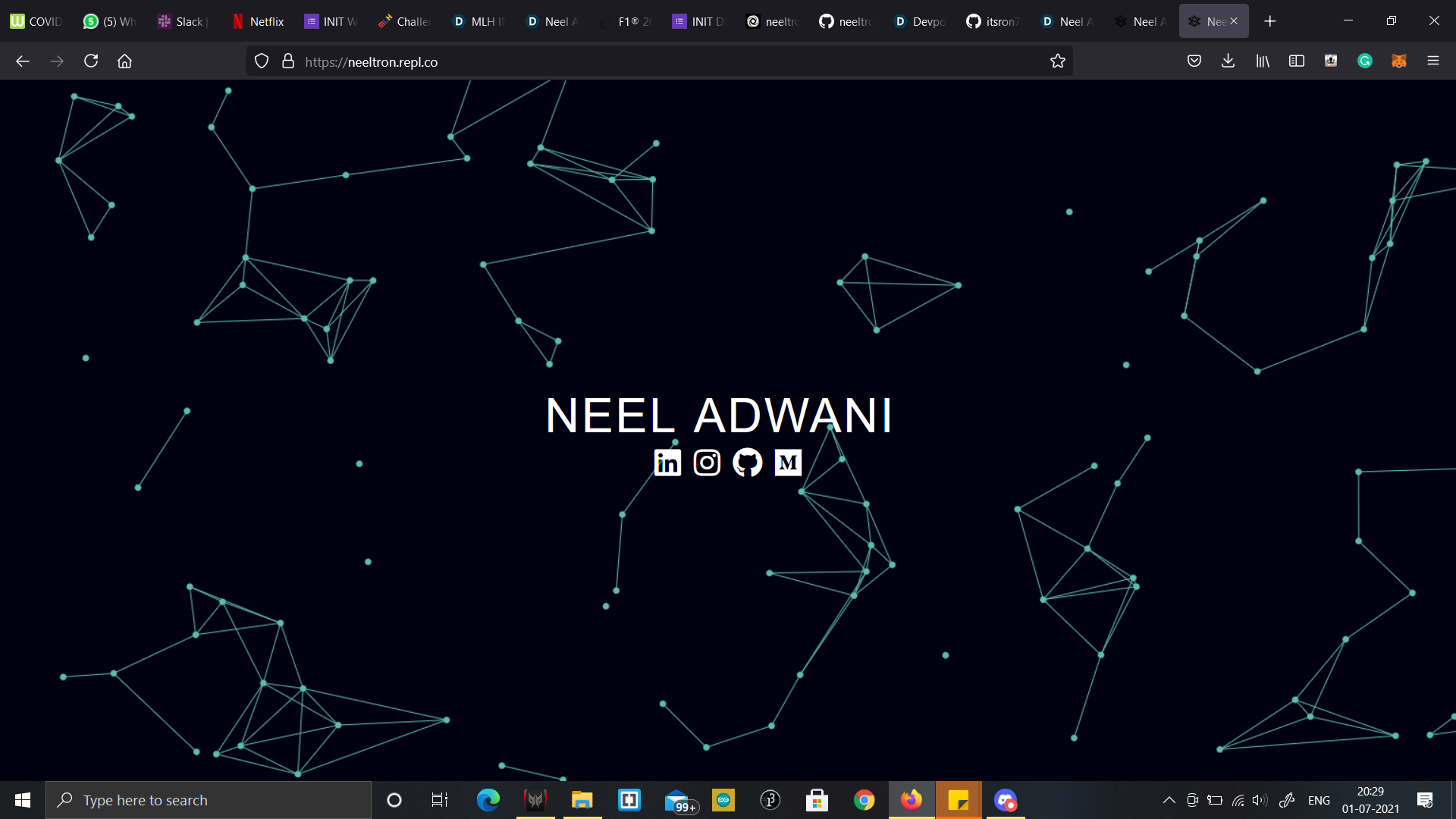Open the Grammarly extension
Screen dimensions: 1456x819
(x=1365, y=61)
